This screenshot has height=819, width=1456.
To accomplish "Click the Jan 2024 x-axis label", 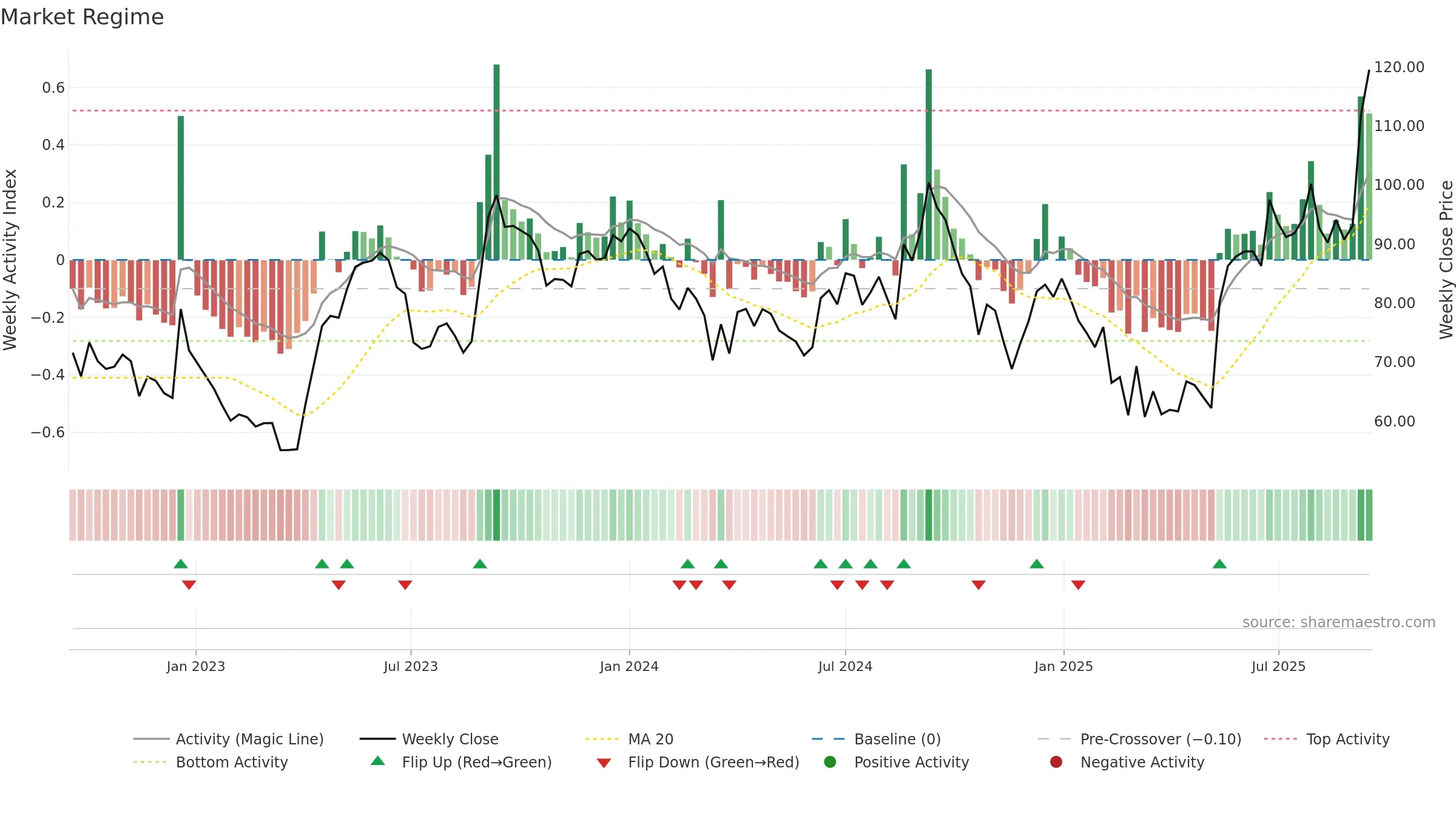I will click(x=629, y=666).
